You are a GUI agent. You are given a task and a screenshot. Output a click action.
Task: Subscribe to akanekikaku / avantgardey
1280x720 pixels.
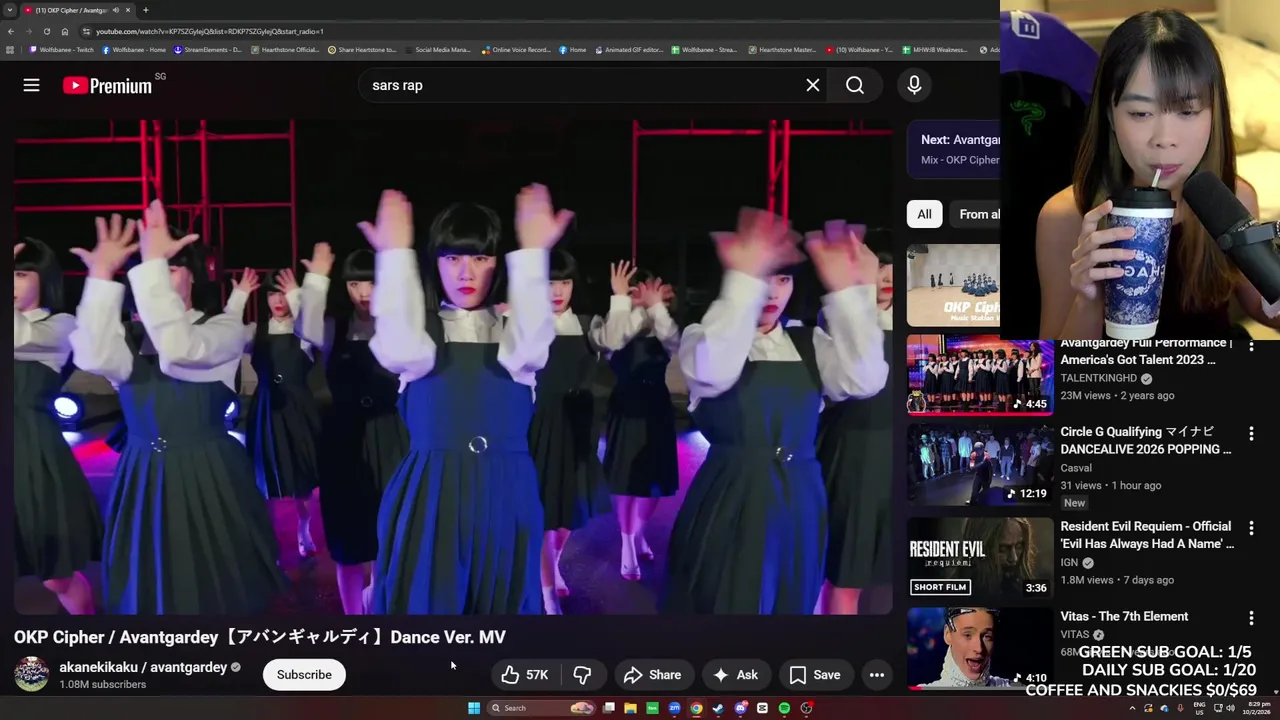(x=304, y=675)
